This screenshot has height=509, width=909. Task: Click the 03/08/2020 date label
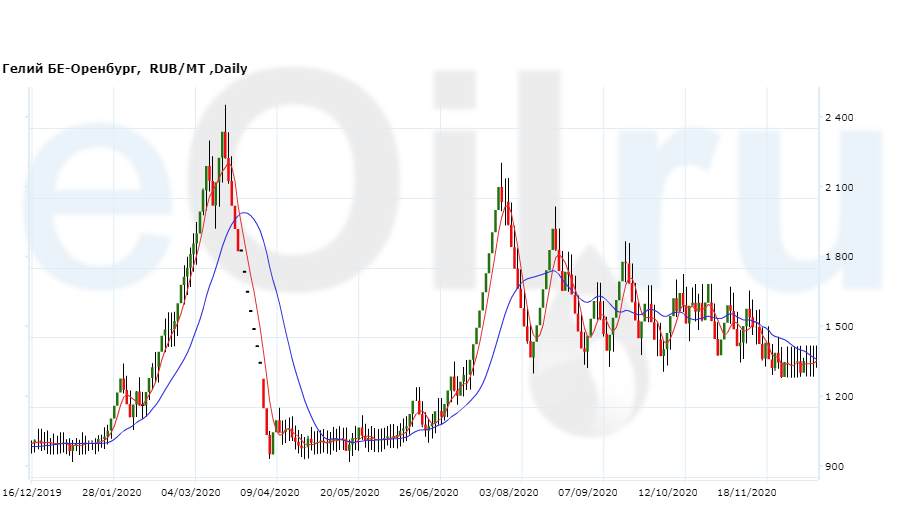coord(509,493)
